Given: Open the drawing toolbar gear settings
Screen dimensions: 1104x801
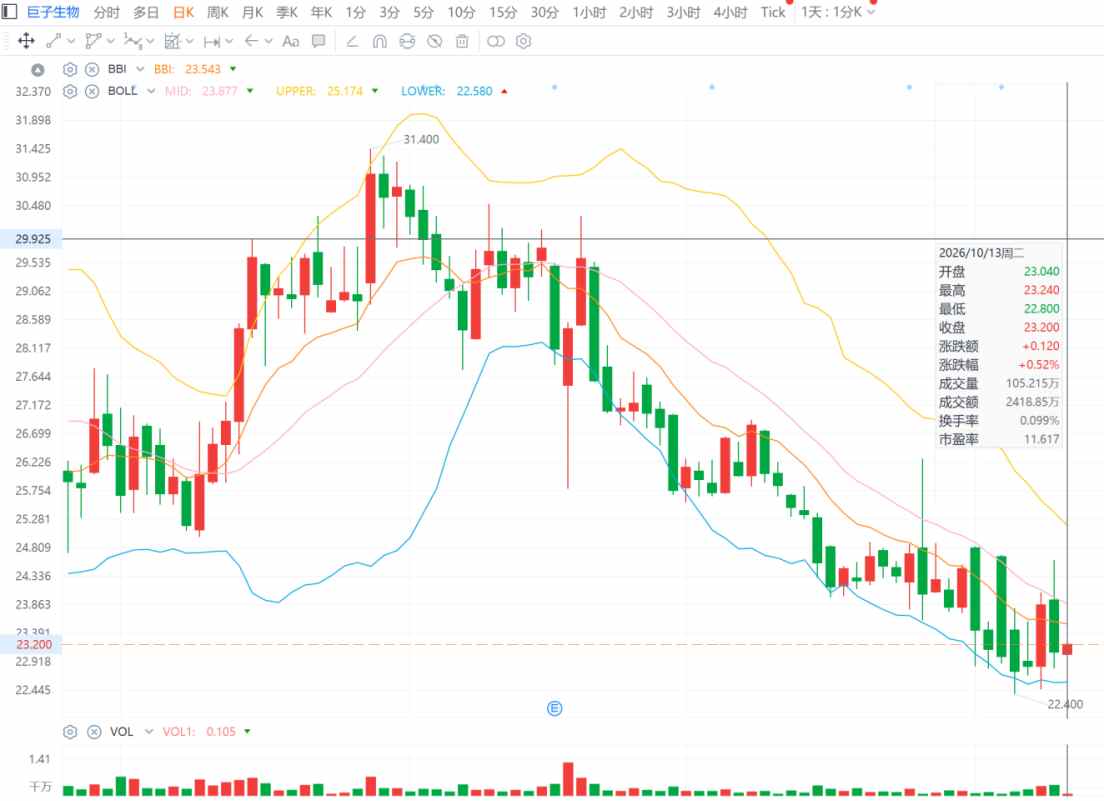Looking at the screenshot, I should (523, 41).
